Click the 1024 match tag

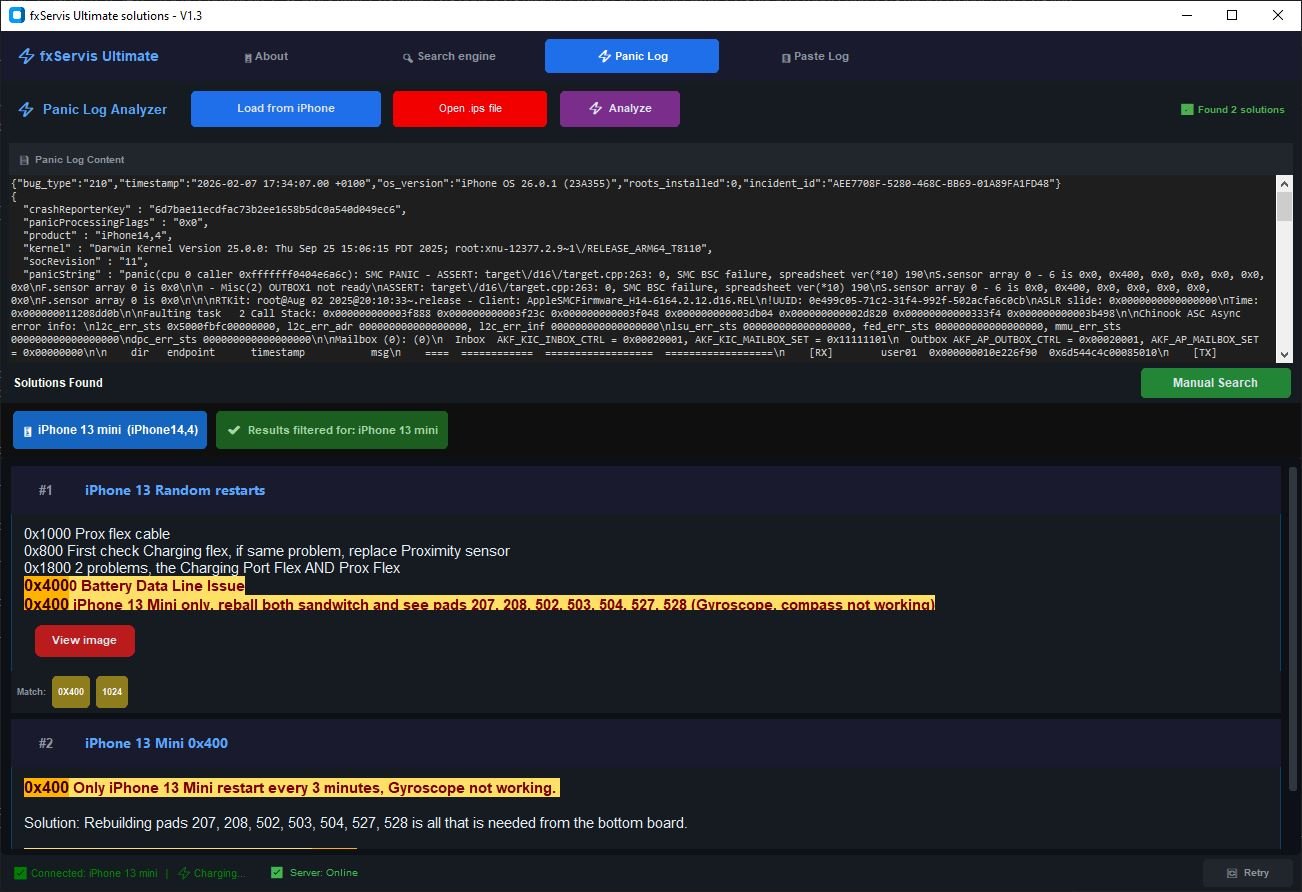(112, 692)
